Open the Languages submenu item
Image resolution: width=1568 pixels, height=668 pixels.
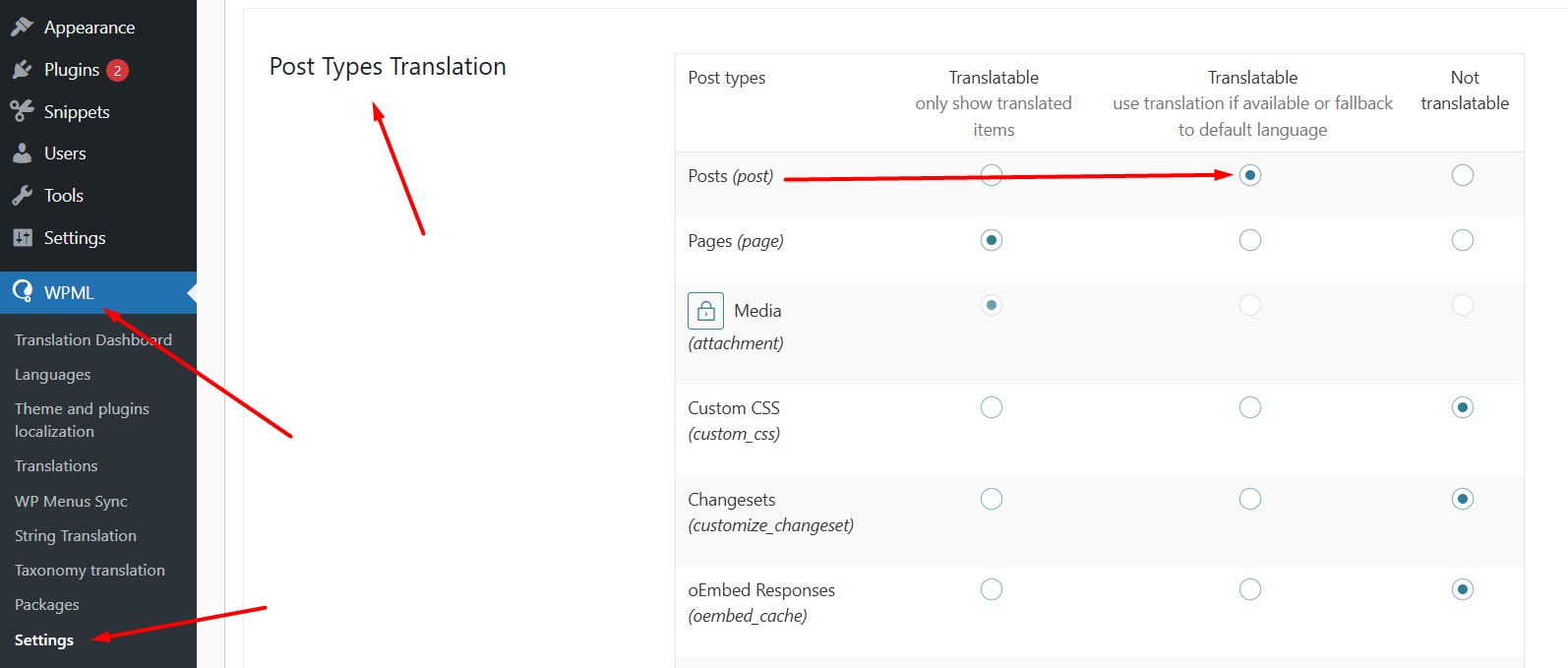(52, 375)
